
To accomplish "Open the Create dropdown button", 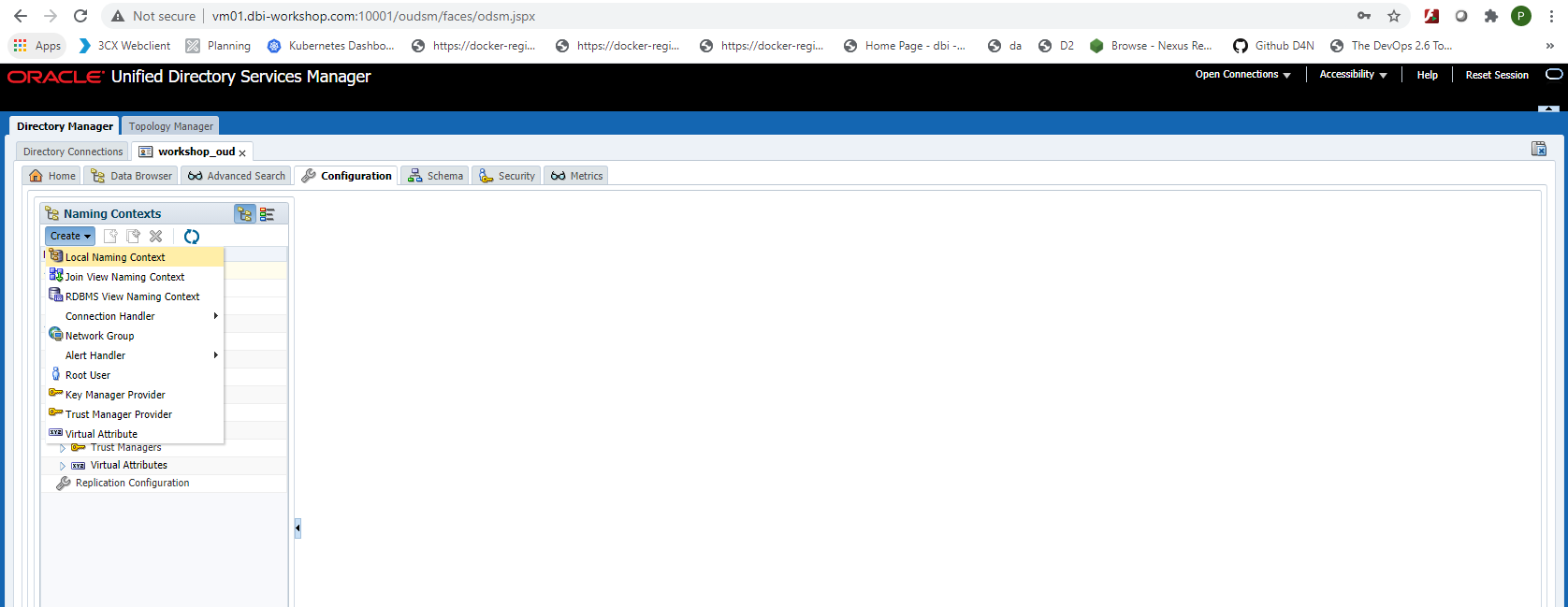I will pos(70,237).
